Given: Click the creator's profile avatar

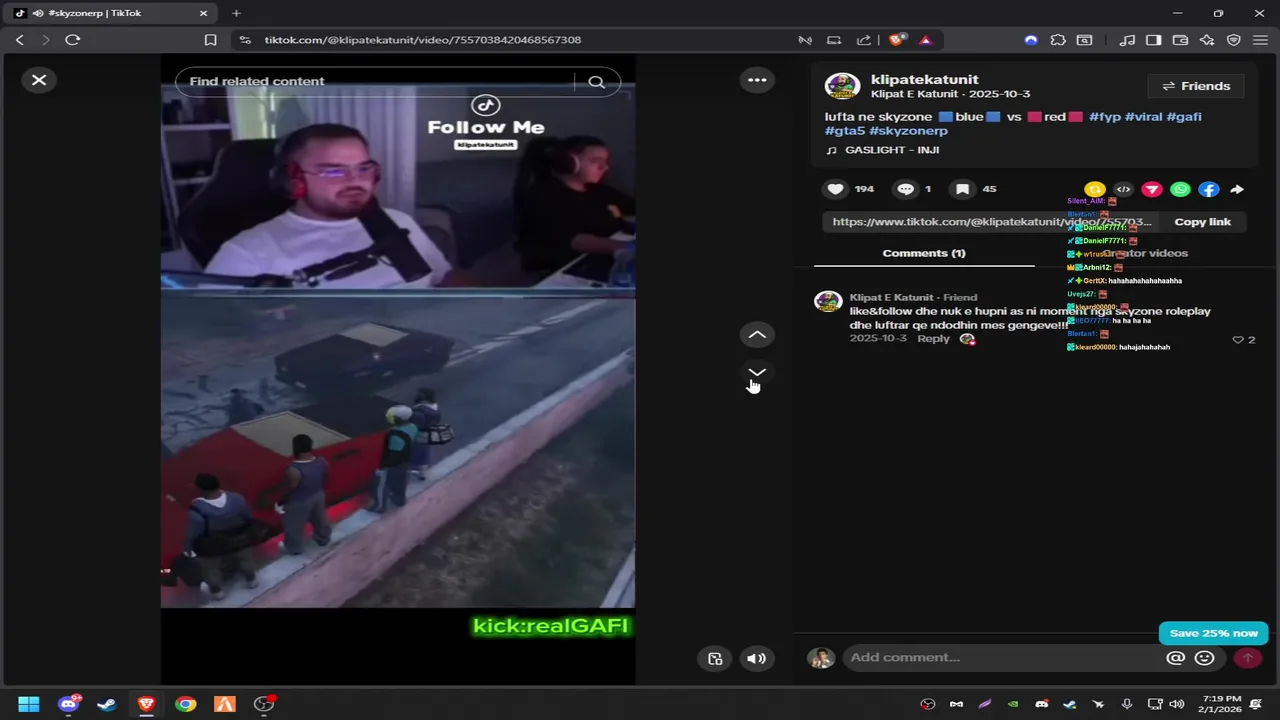Looking at the screenshot, I should (842, 86).
